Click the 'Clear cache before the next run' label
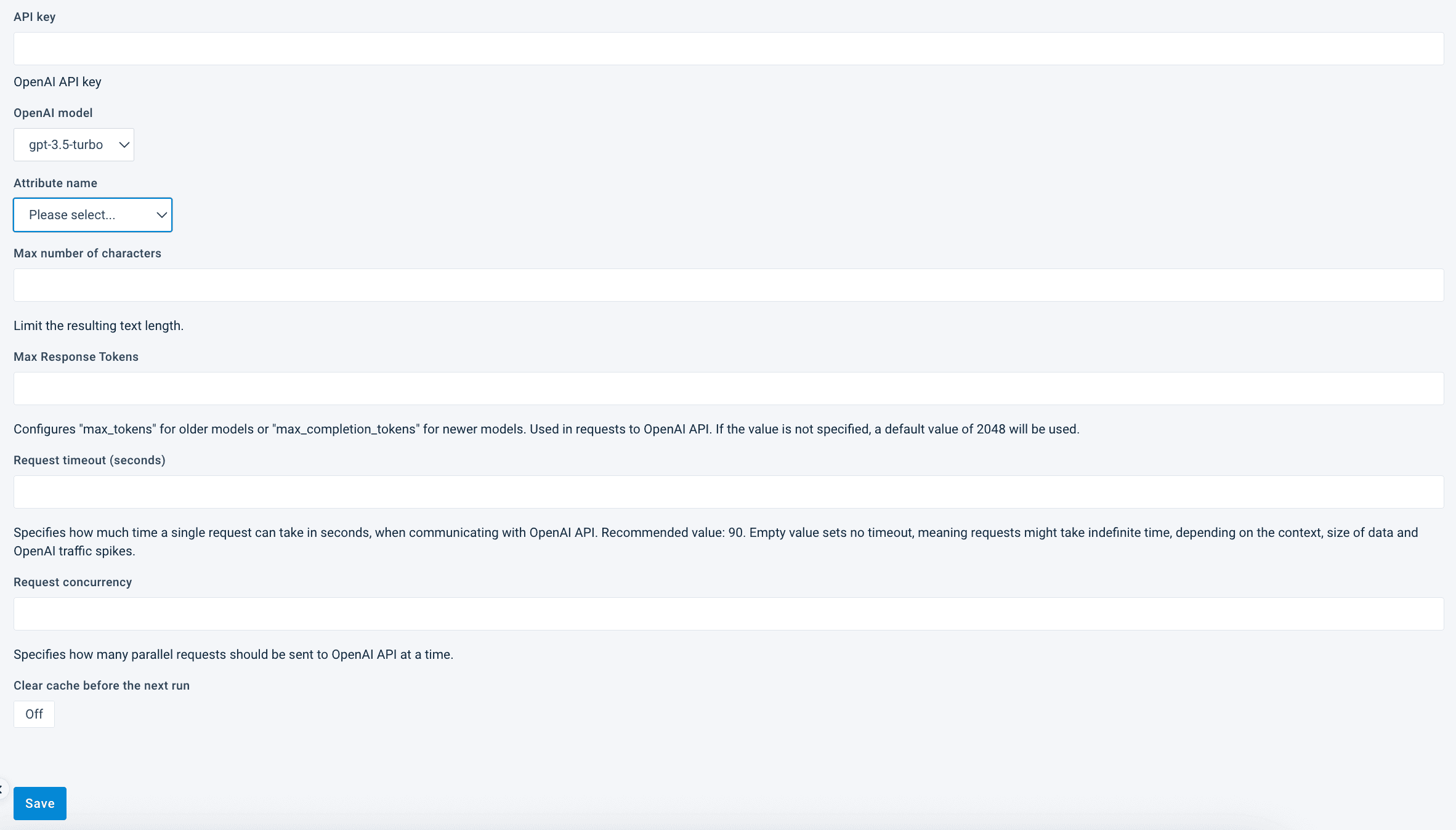1456x830 pixels. pos(102,685)
